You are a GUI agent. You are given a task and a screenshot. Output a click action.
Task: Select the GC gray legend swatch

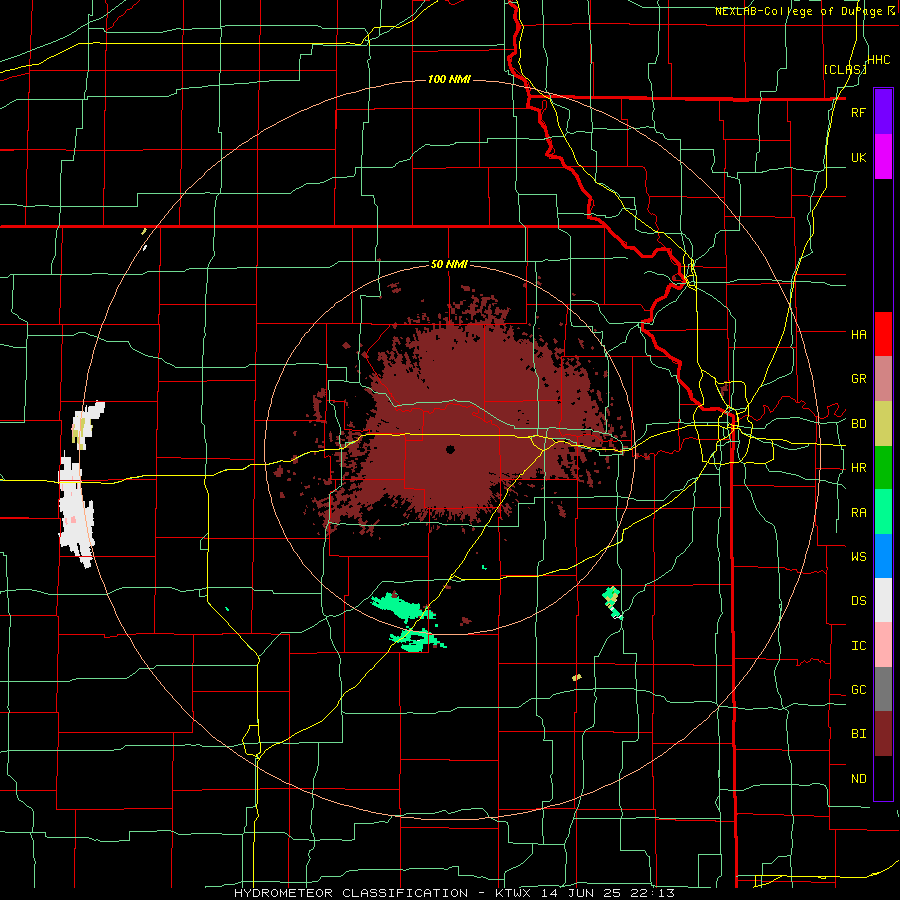(x=883, y=689)
